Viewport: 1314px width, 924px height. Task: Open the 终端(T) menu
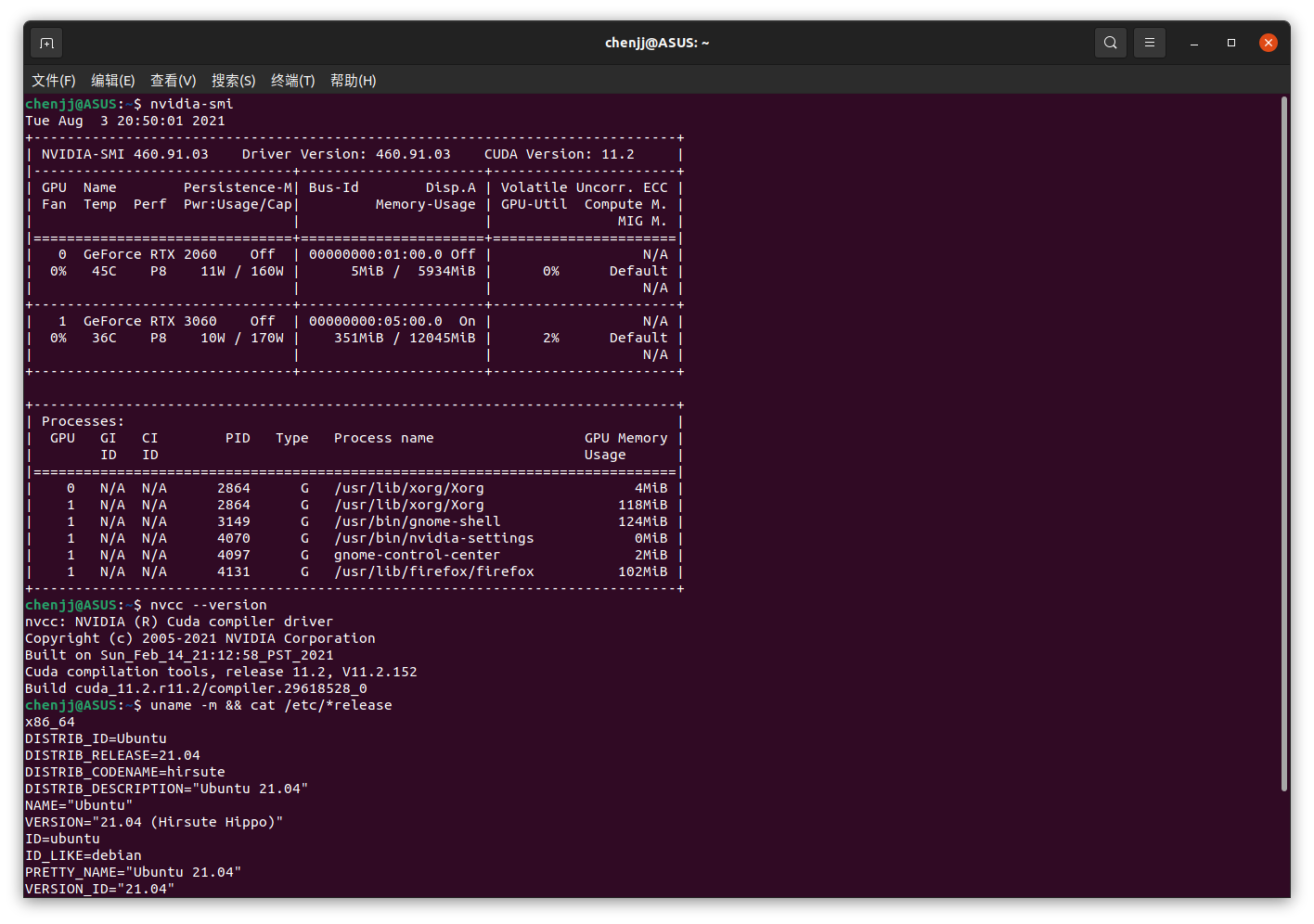(293, 81)
